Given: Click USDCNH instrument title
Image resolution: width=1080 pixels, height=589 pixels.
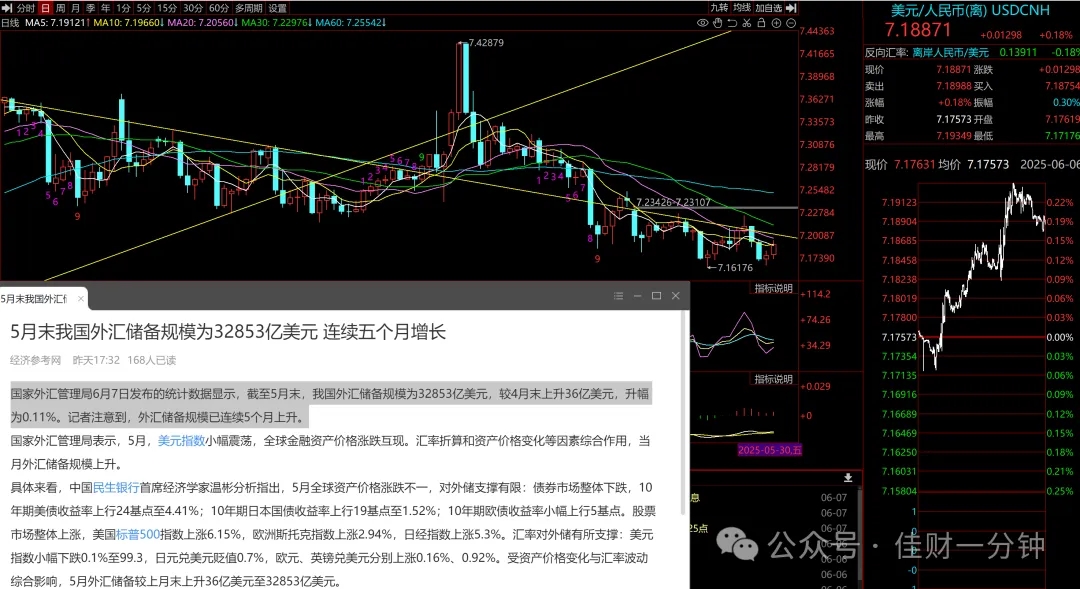Looking at the screenshot, I should 970,10.
